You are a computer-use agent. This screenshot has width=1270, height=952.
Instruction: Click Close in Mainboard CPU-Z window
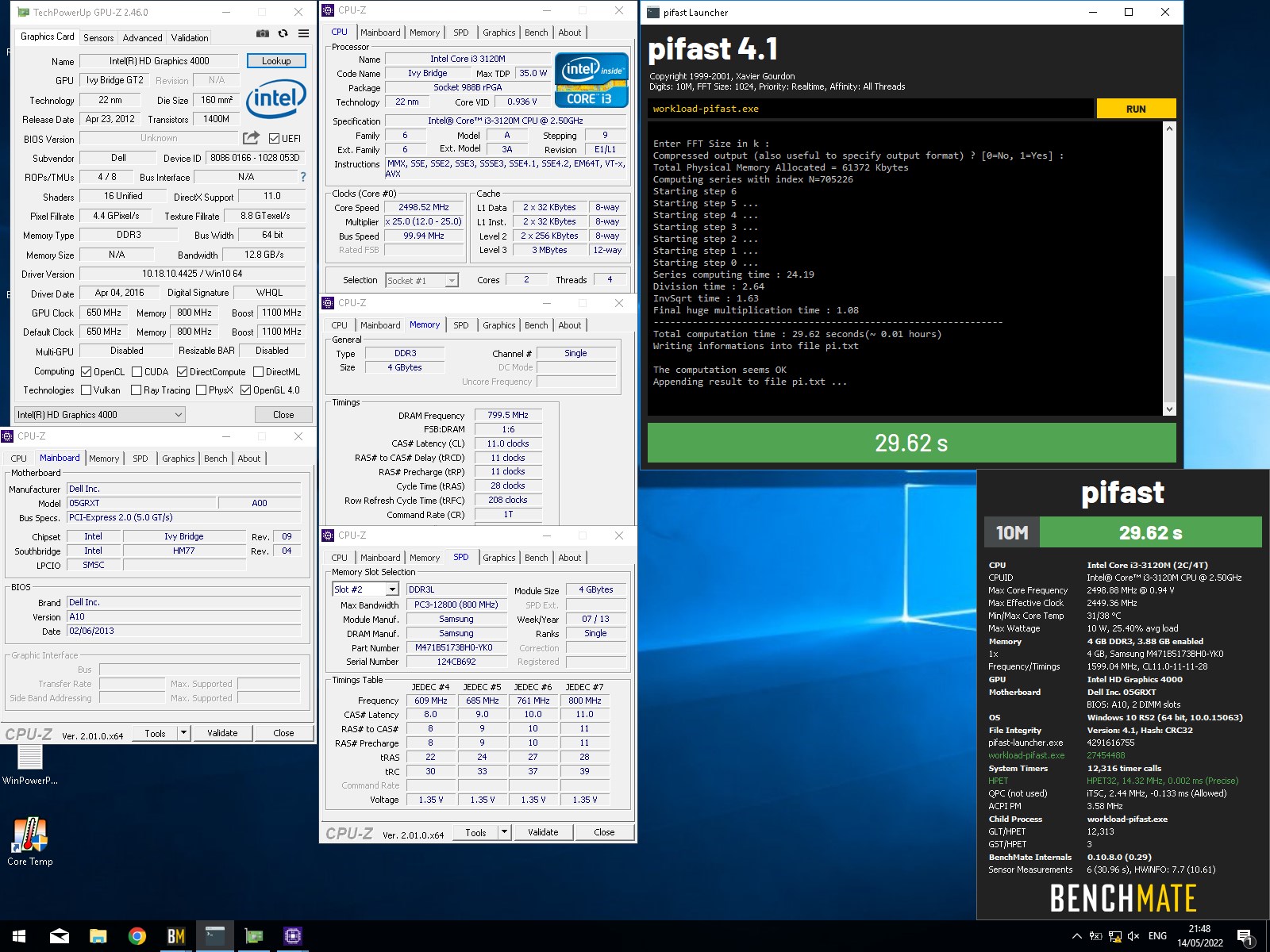tap(283, 733)
